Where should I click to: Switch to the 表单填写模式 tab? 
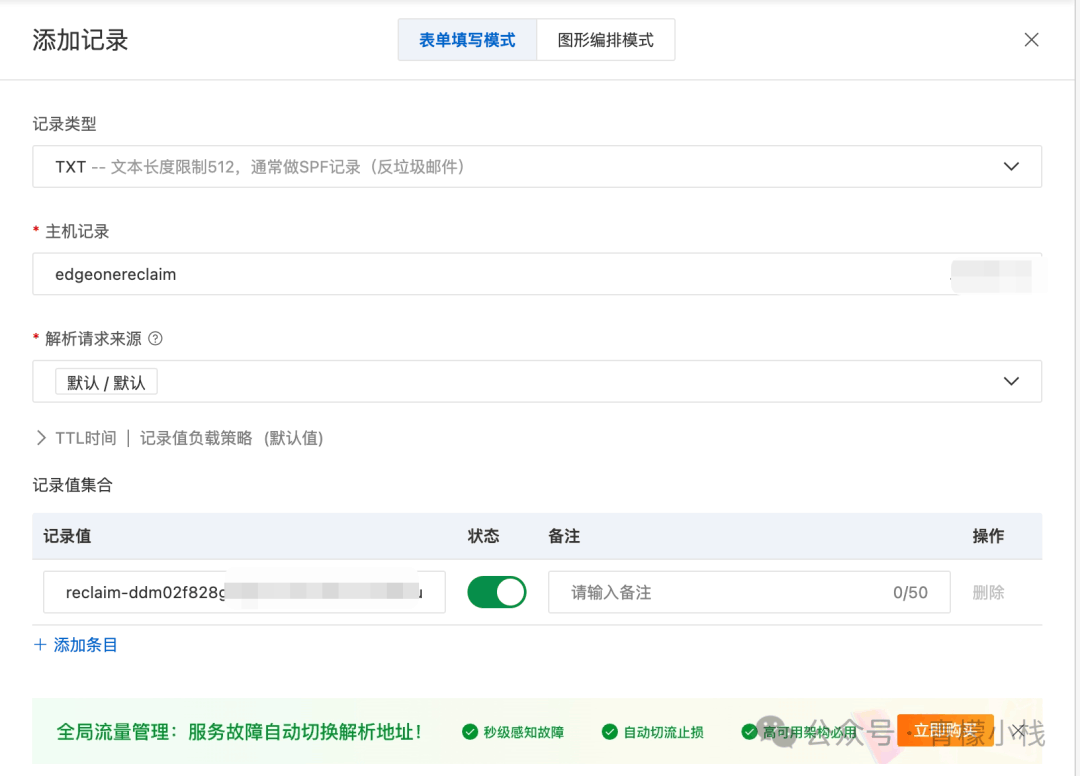pos(467,40)
